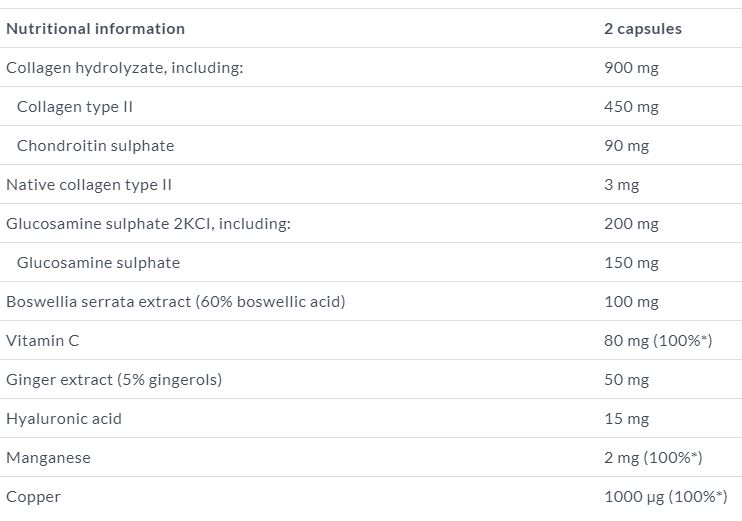Click the 90 mg value
The height and width of the screenshot is (521, 742).
(x=626, y=146)
